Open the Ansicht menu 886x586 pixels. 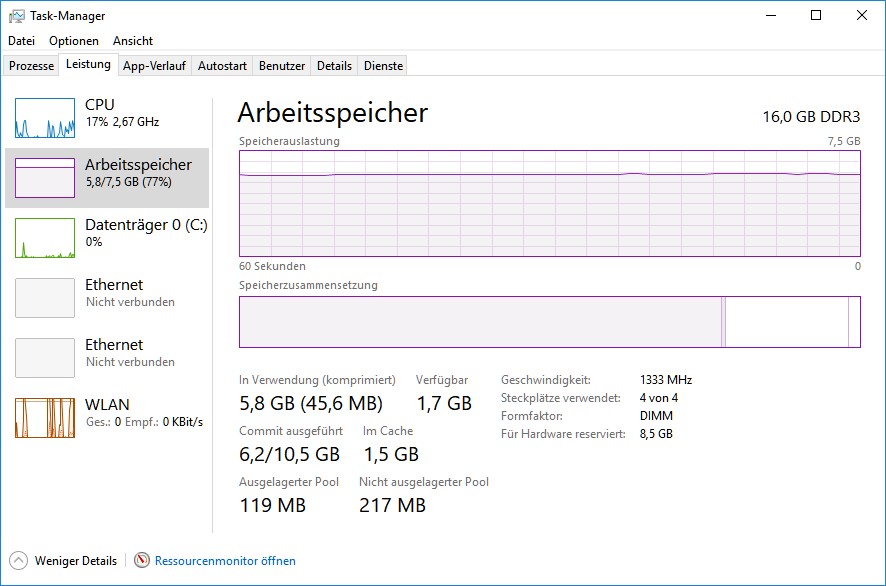point(133,41)
